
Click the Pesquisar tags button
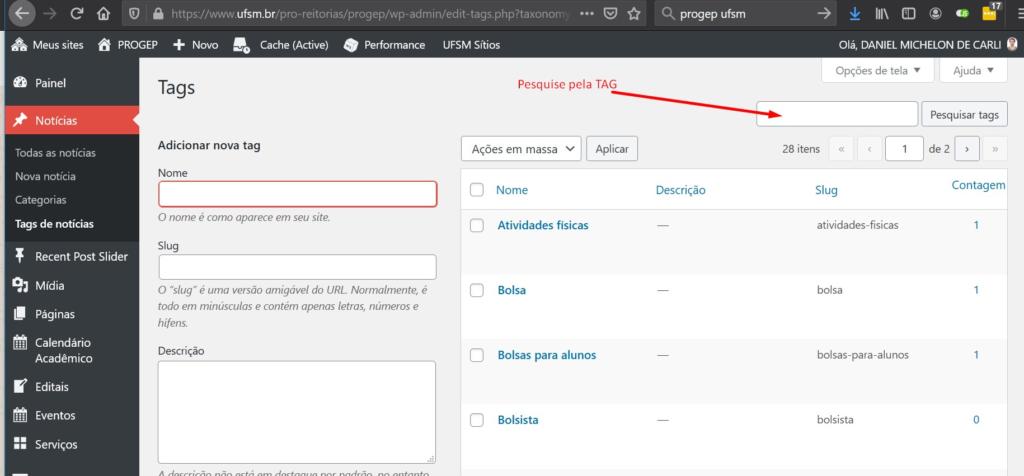964,115
